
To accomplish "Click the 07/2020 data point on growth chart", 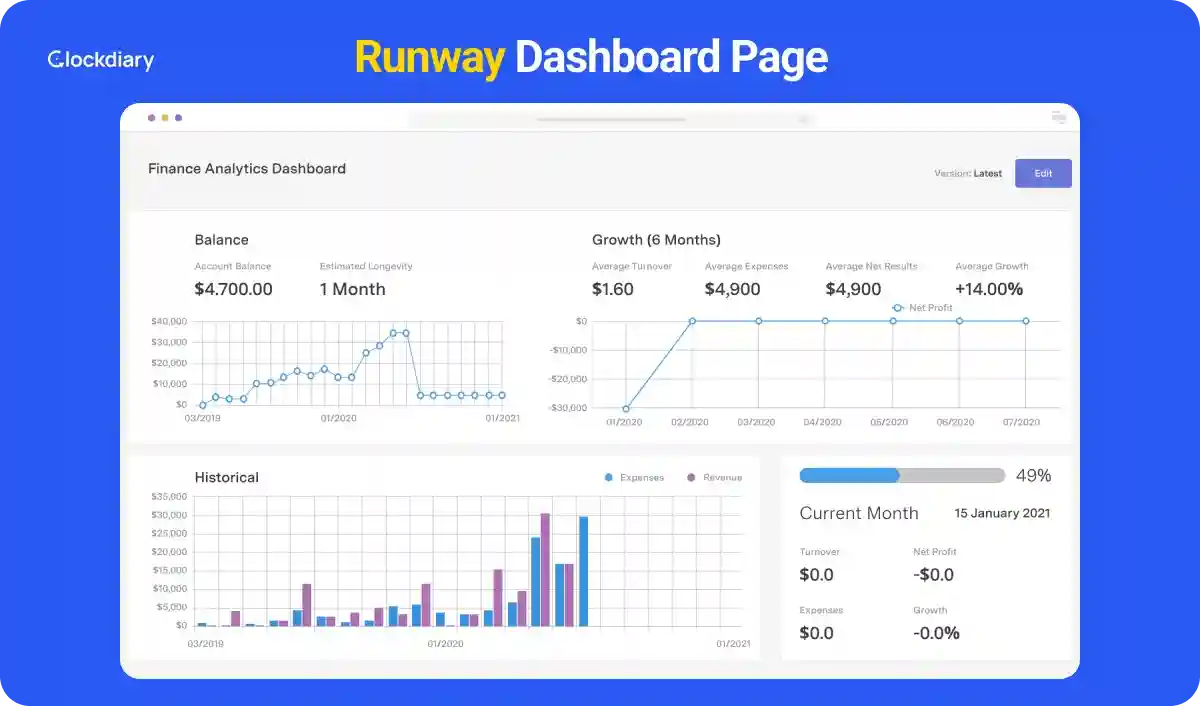I will [1026, 321].
